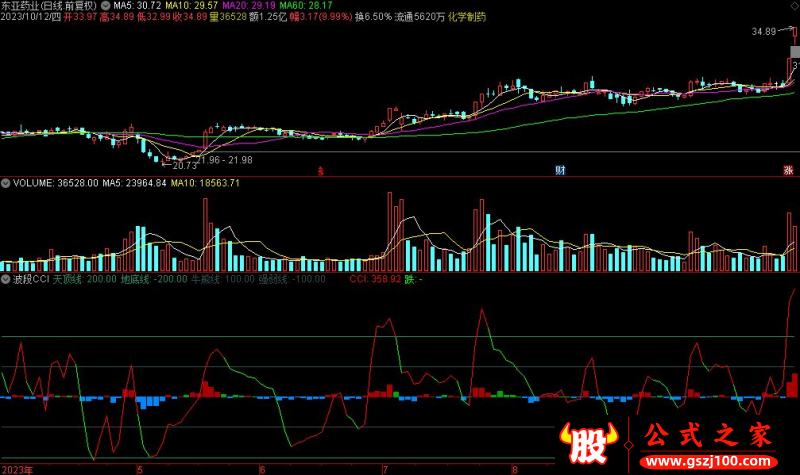
Task: Click the gray box at chart's right edge
Action: pos(795,52)
